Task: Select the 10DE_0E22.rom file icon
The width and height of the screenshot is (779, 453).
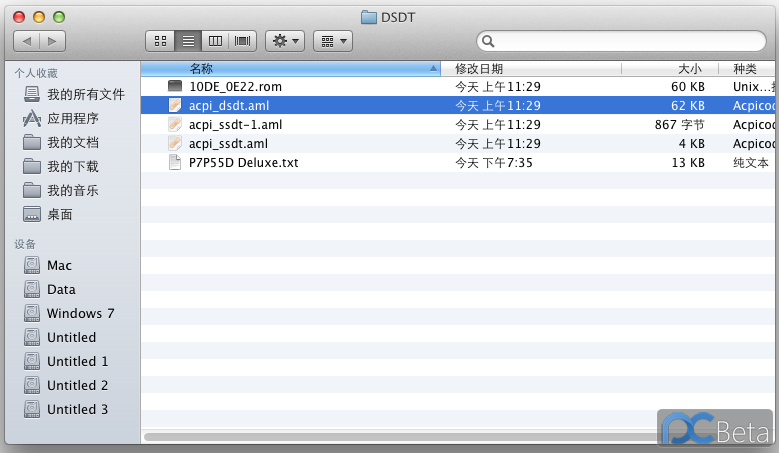Action: pyautogui.click(x=175, y=87)
